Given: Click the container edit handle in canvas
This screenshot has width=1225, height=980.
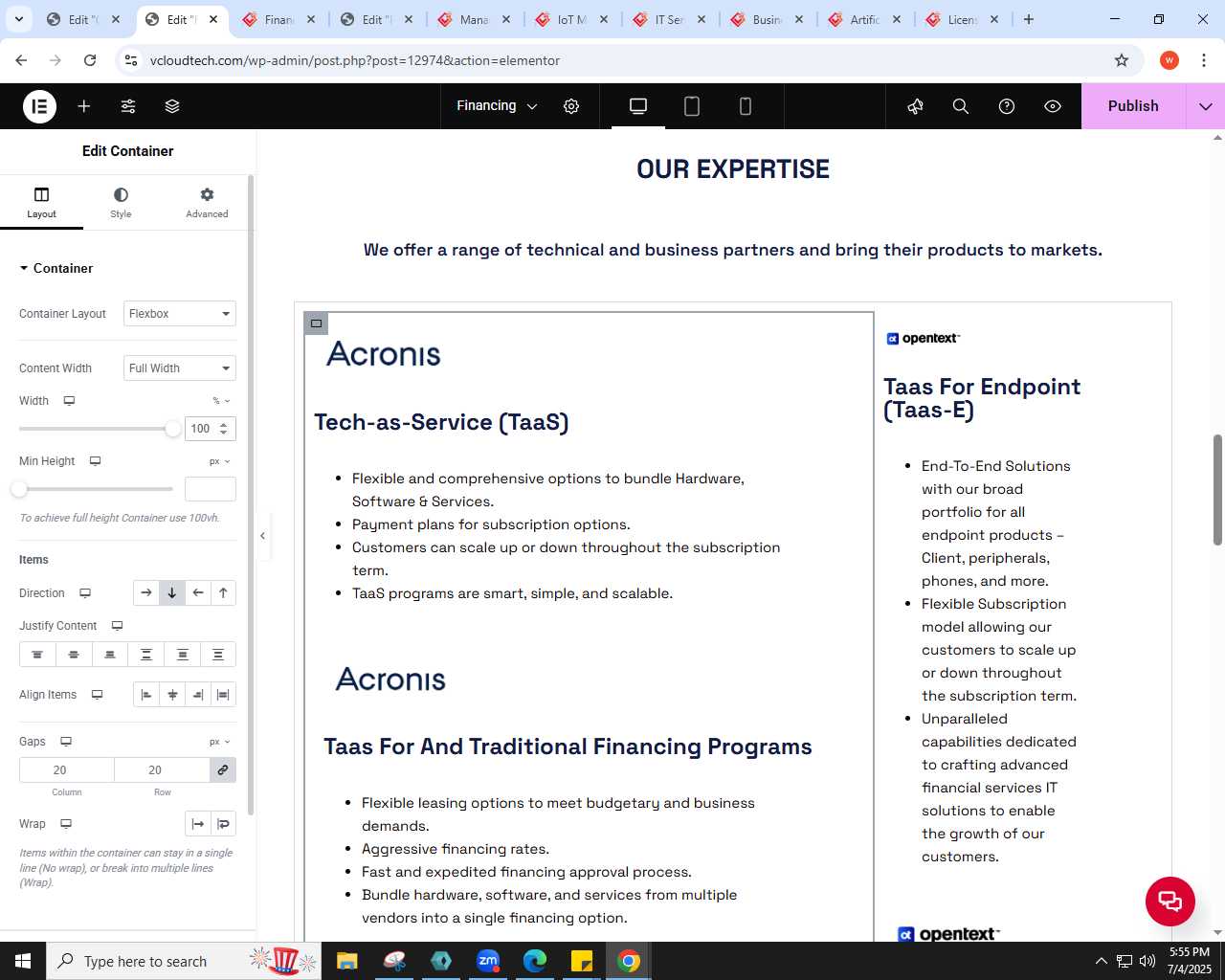Looking at the screenshot, I should point(316,323).
